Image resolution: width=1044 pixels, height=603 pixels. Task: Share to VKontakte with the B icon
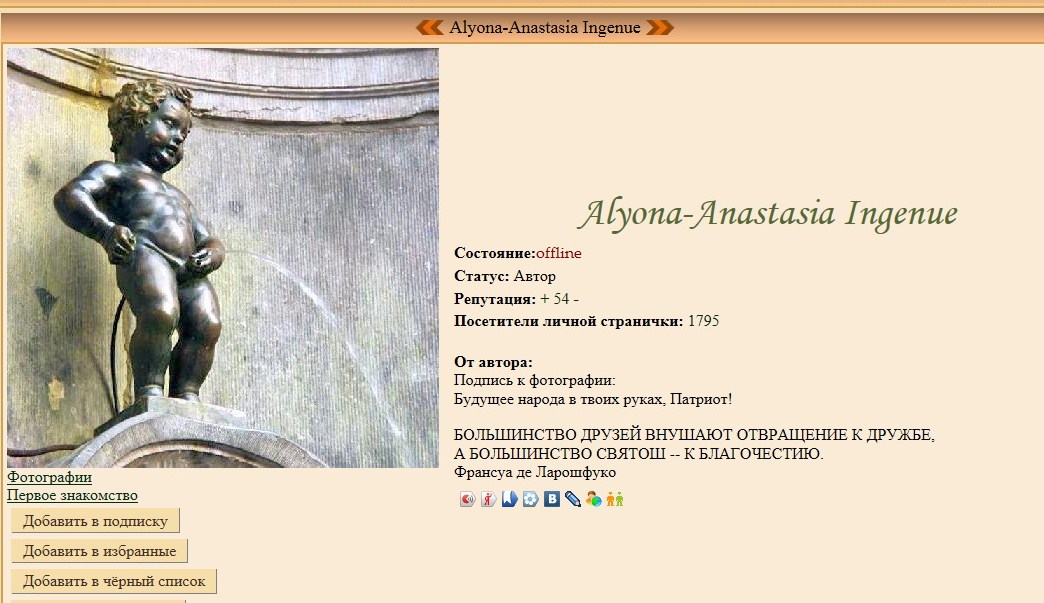coord(552,499)
